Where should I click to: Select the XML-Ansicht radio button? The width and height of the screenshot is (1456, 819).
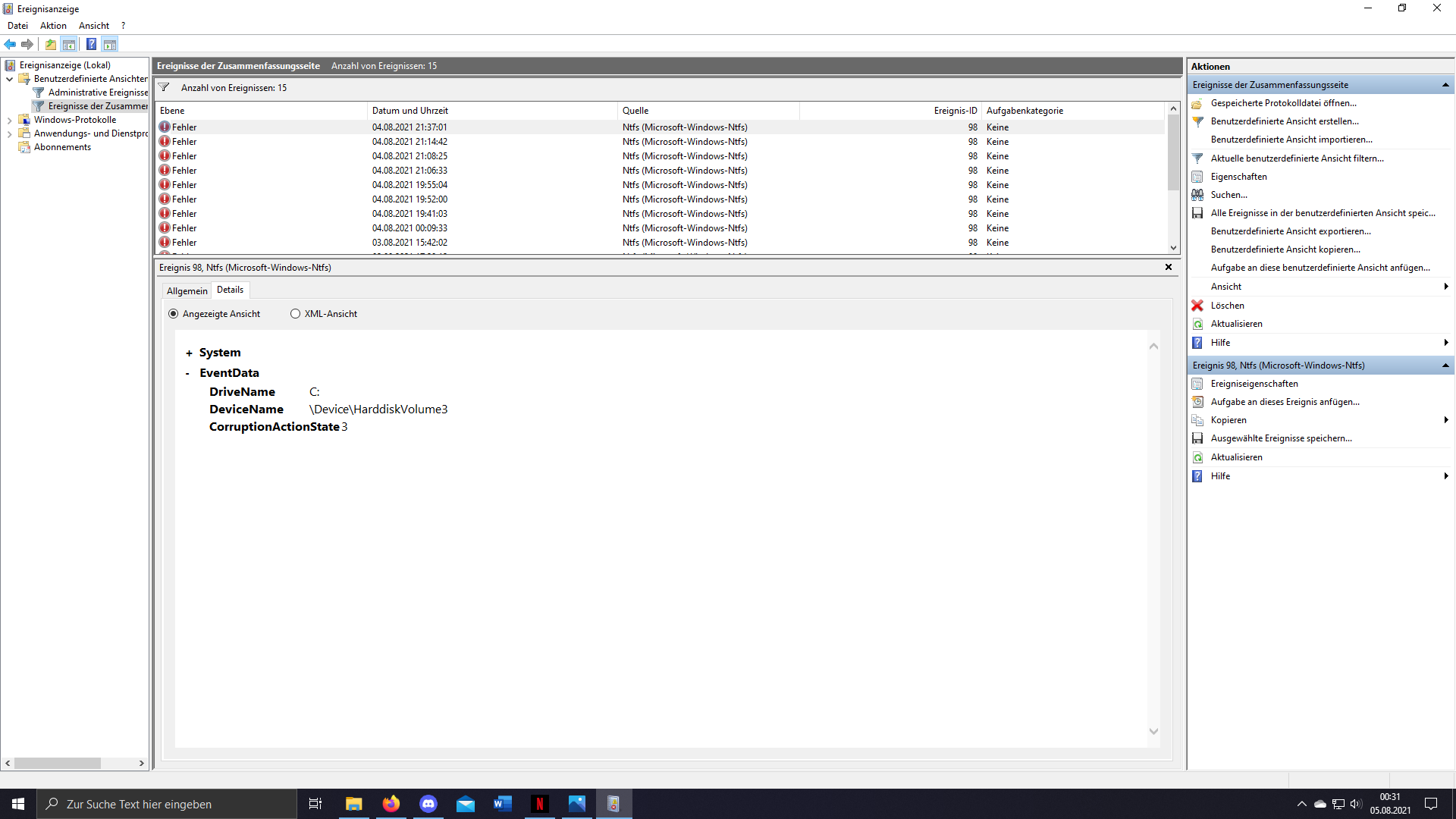tap(295, 313)
